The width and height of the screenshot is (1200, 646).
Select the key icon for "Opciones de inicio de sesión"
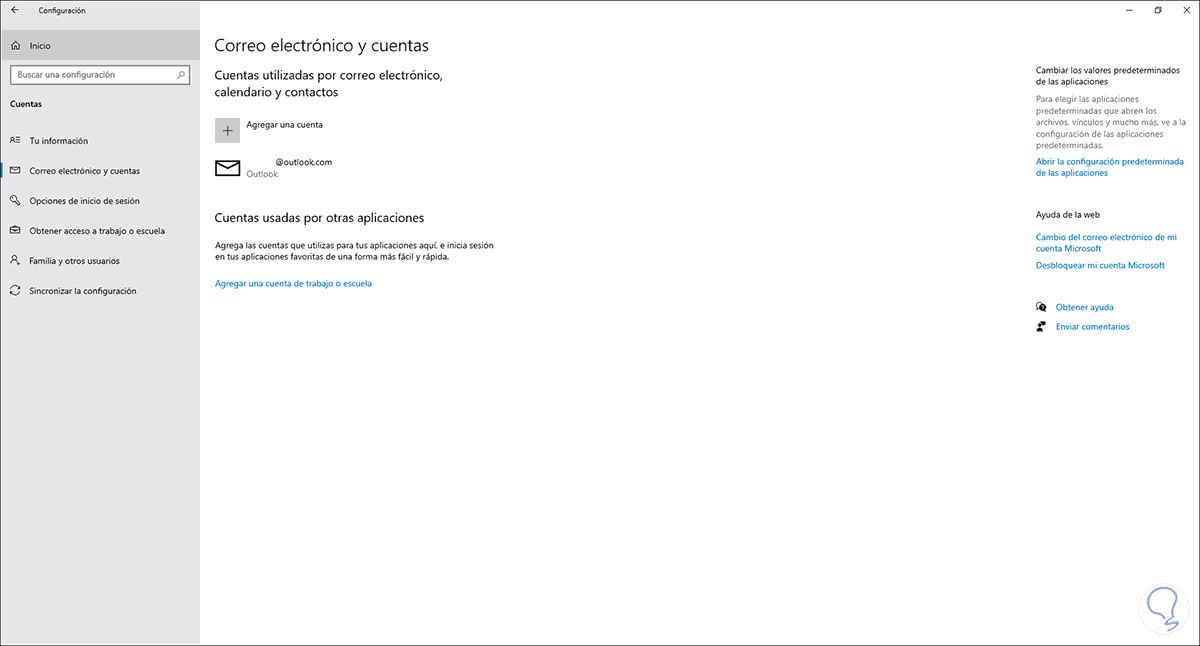18,200
